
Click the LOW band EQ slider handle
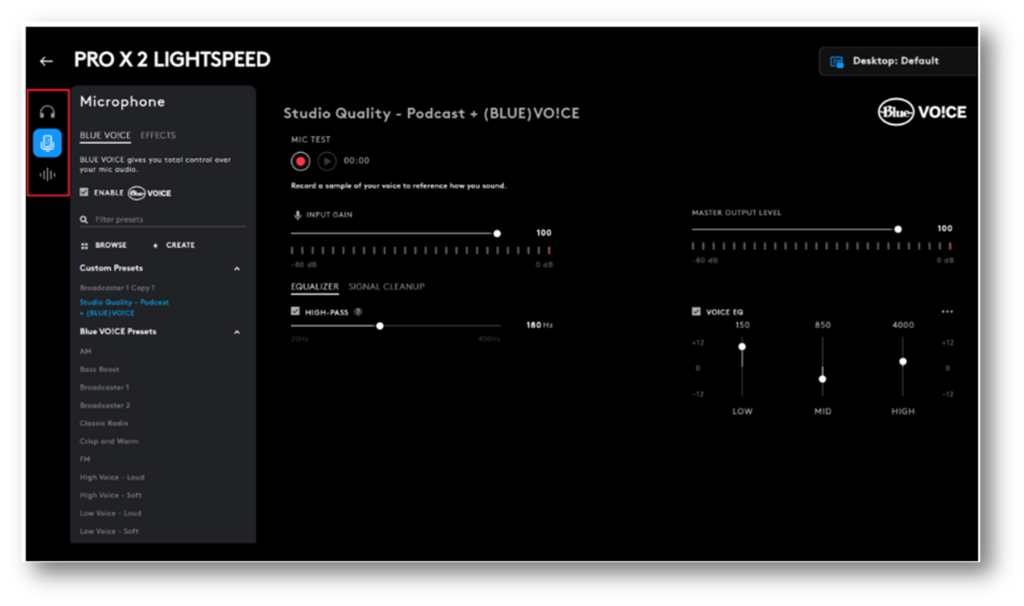(x=742, y=347)
